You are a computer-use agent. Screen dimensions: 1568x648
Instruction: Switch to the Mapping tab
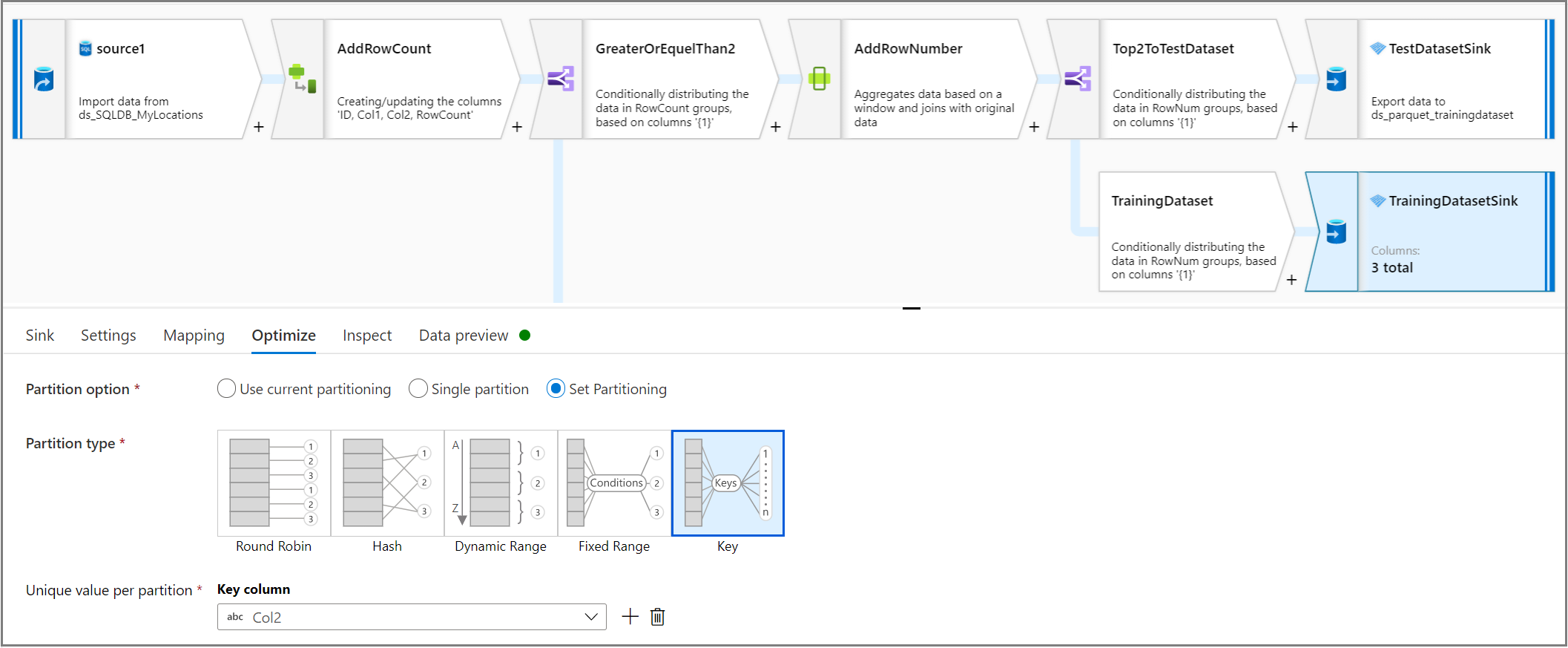[194, 336]
